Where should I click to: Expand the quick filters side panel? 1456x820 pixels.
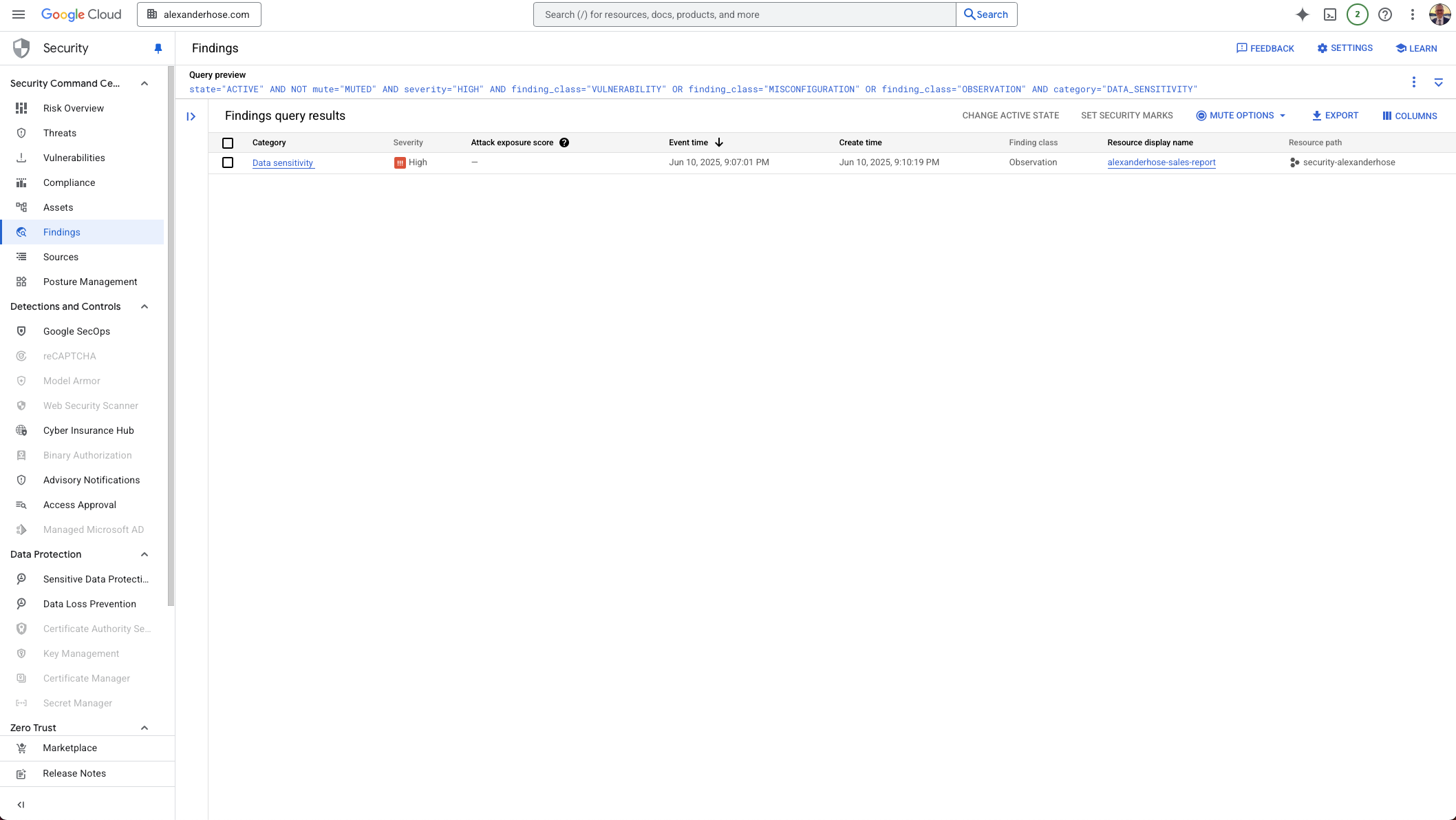coord(191,116)
